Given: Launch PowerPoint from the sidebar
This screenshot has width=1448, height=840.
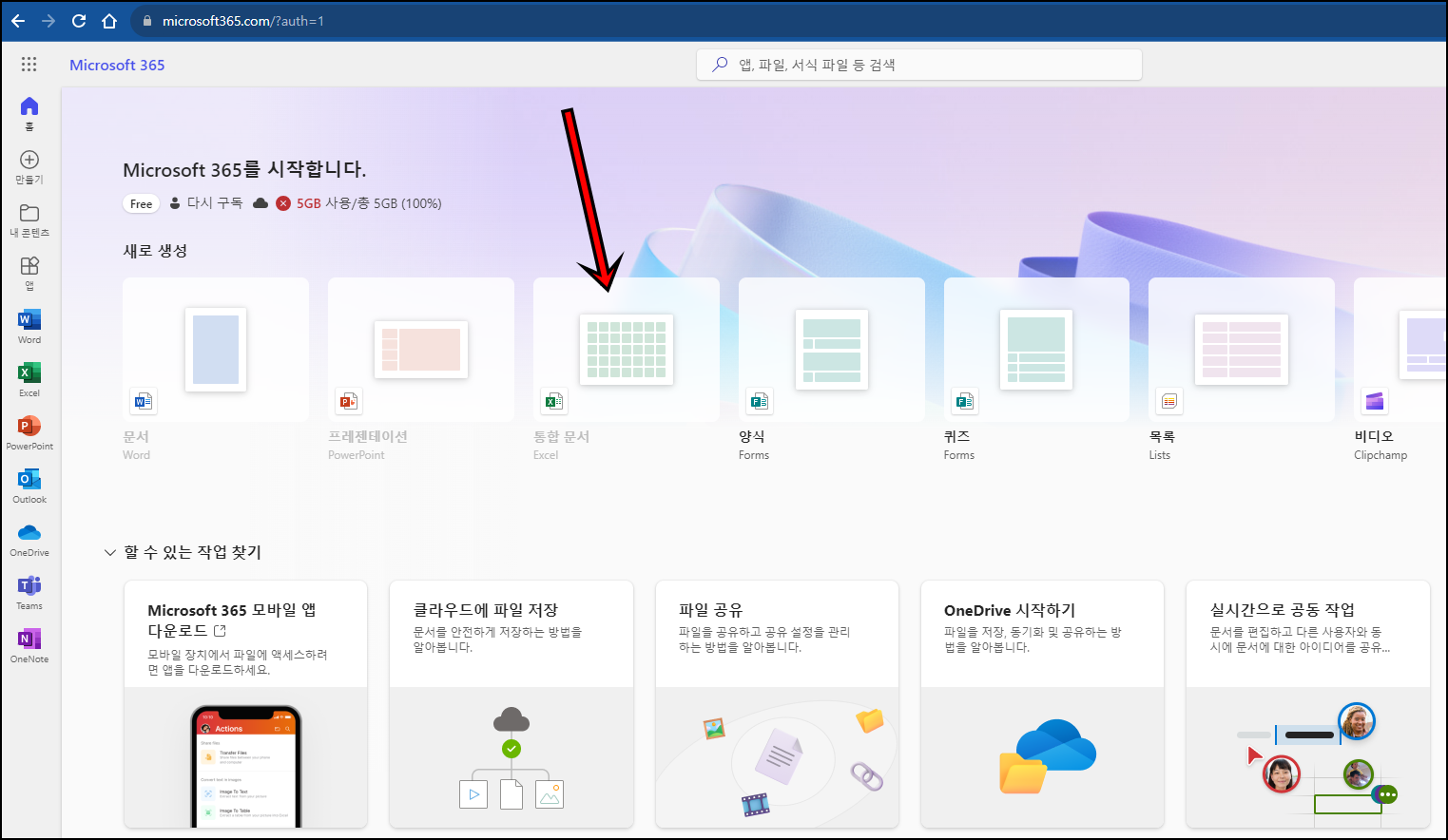Looking at the screenshot, I should click(29, 432).
